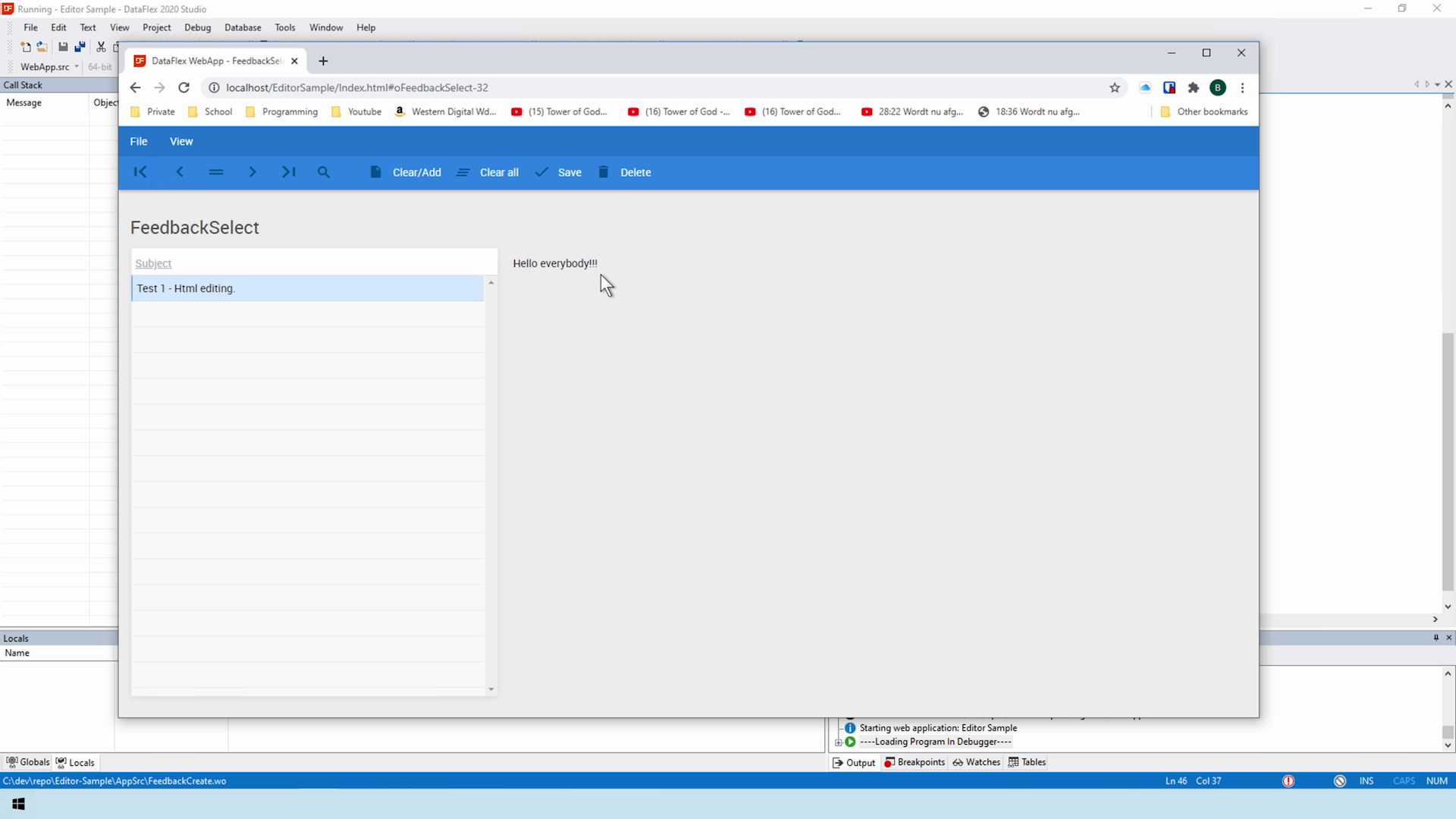The image size is (1456, 819).
Task: Go to first record in toolbar
Action: coord(140,172)
